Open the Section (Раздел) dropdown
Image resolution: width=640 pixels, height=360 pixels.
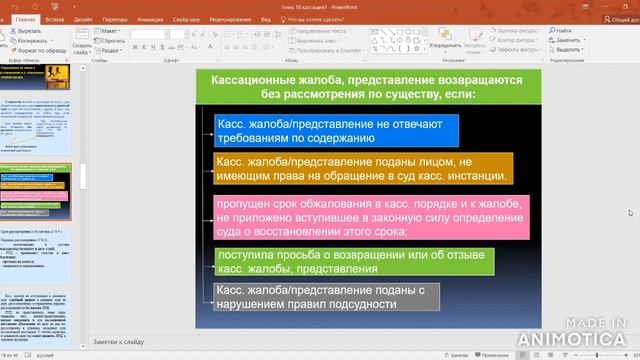tap(108, 51)
